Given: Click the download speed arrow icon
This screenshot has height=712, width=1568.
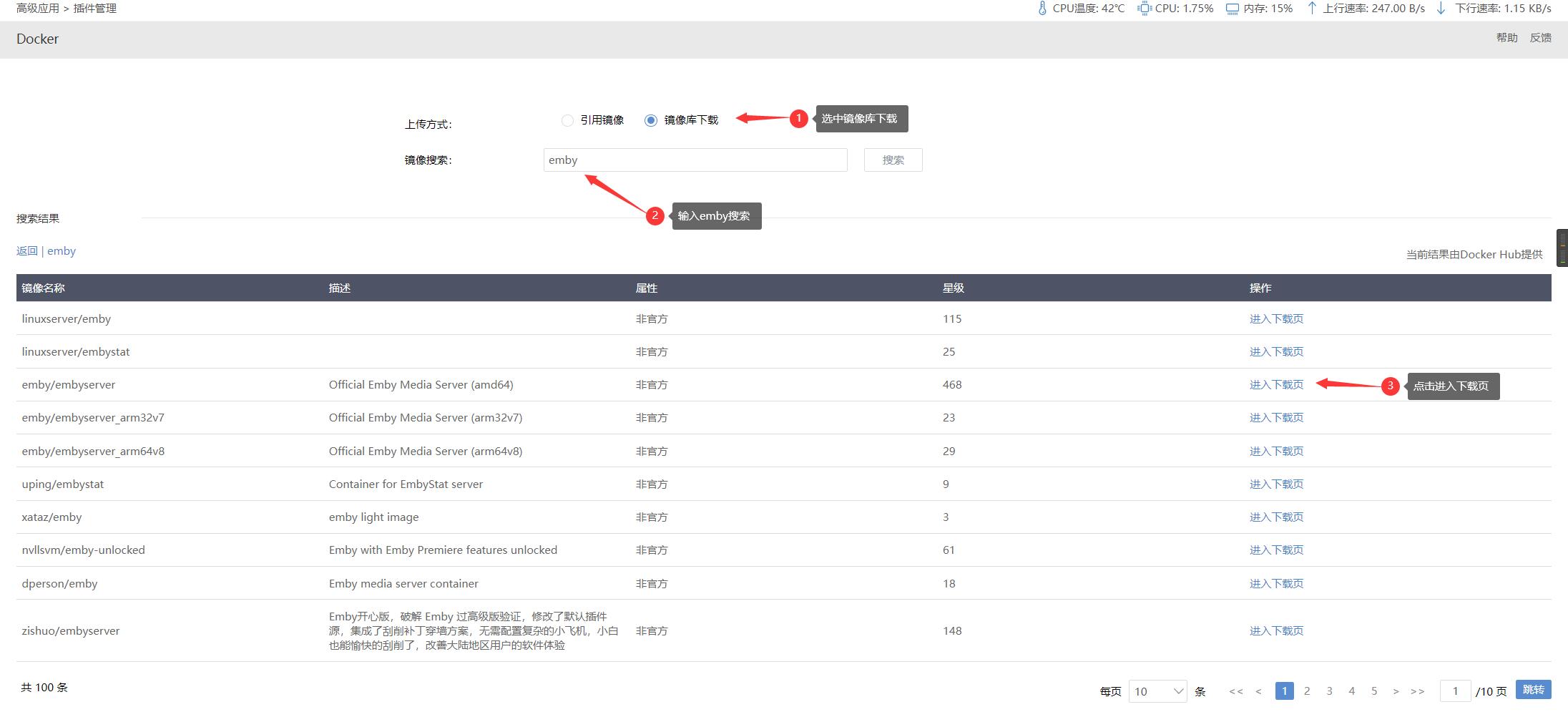Looking at the screenshot, I should coord(1439,8).
